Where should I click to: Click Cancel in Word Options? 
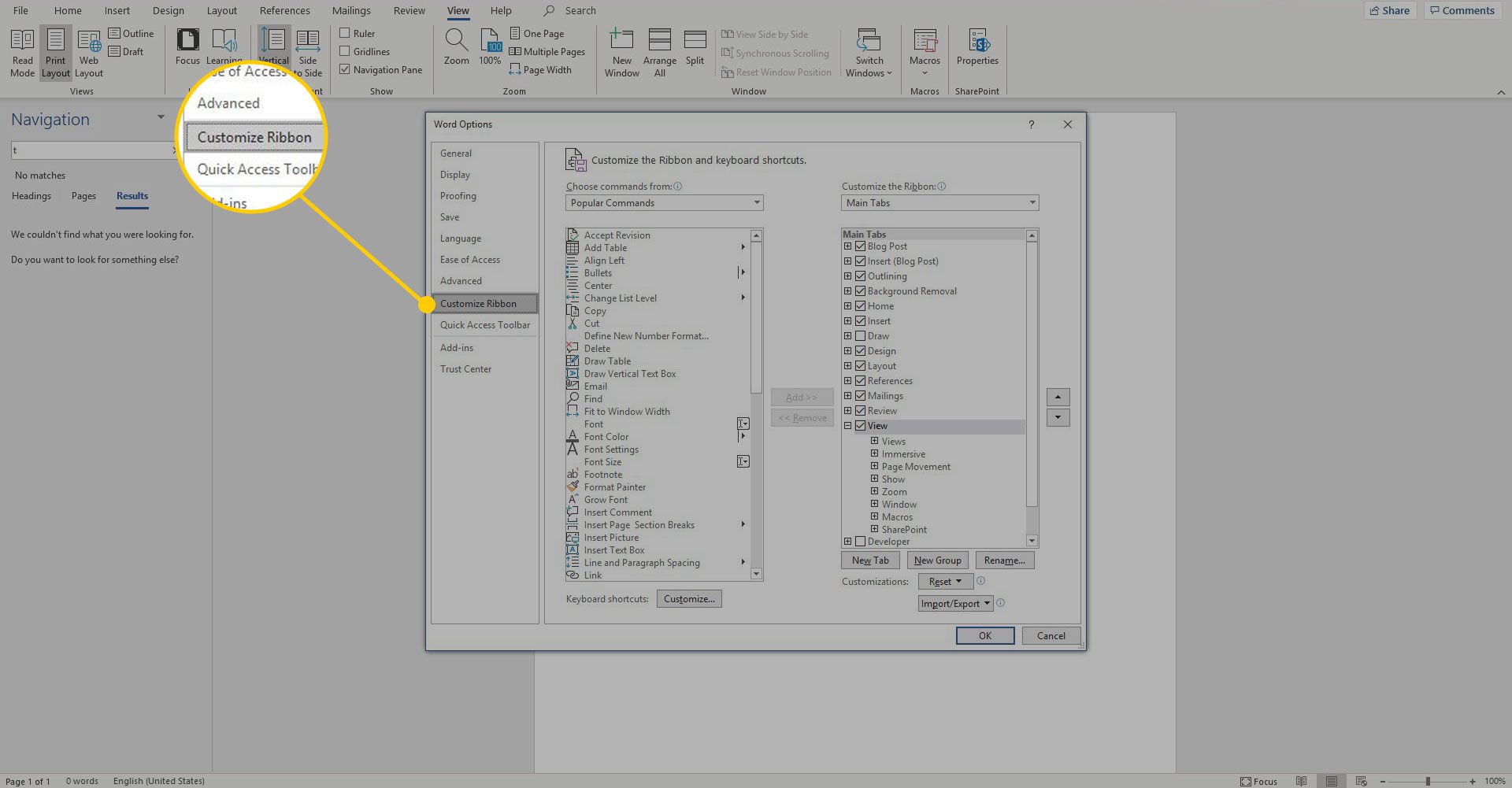[x=1051, y=636]
